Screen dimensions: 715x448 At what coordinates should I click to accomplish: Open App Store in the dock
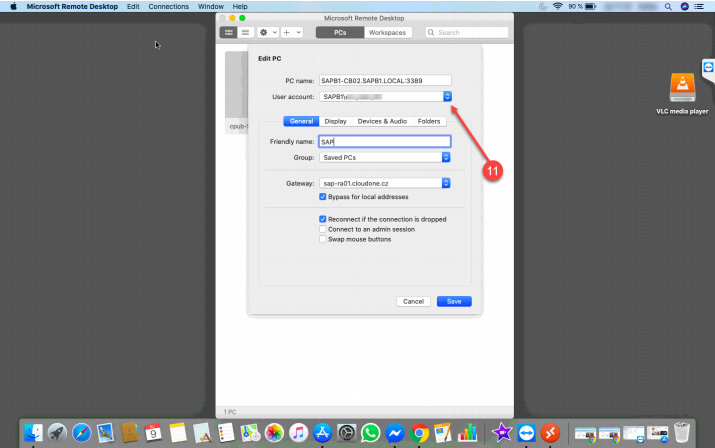pos(322,432)
